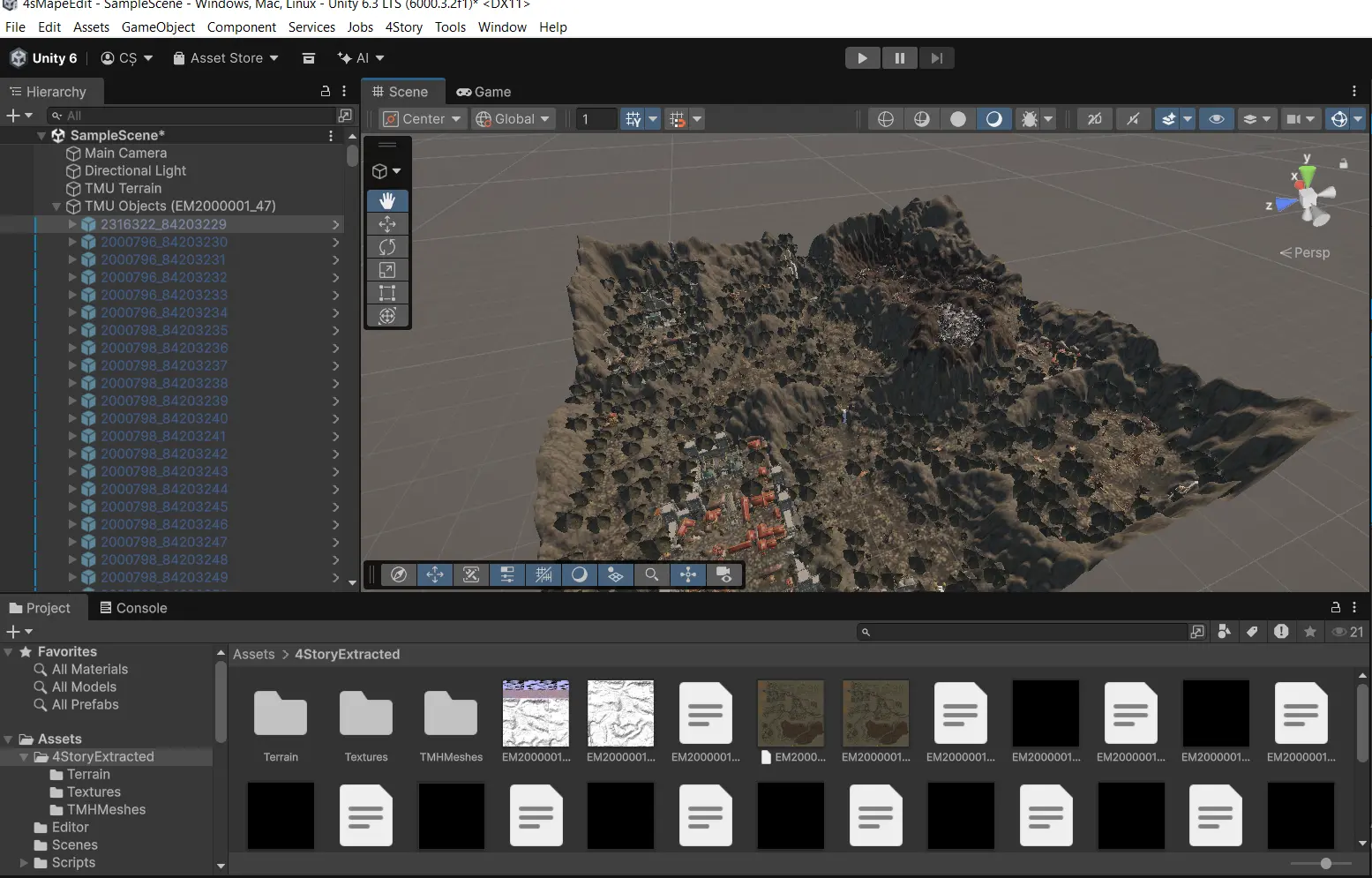The height and width of the screenshot is (878, 1372).
Task: Start Play mode
Action: click(863, 58)
